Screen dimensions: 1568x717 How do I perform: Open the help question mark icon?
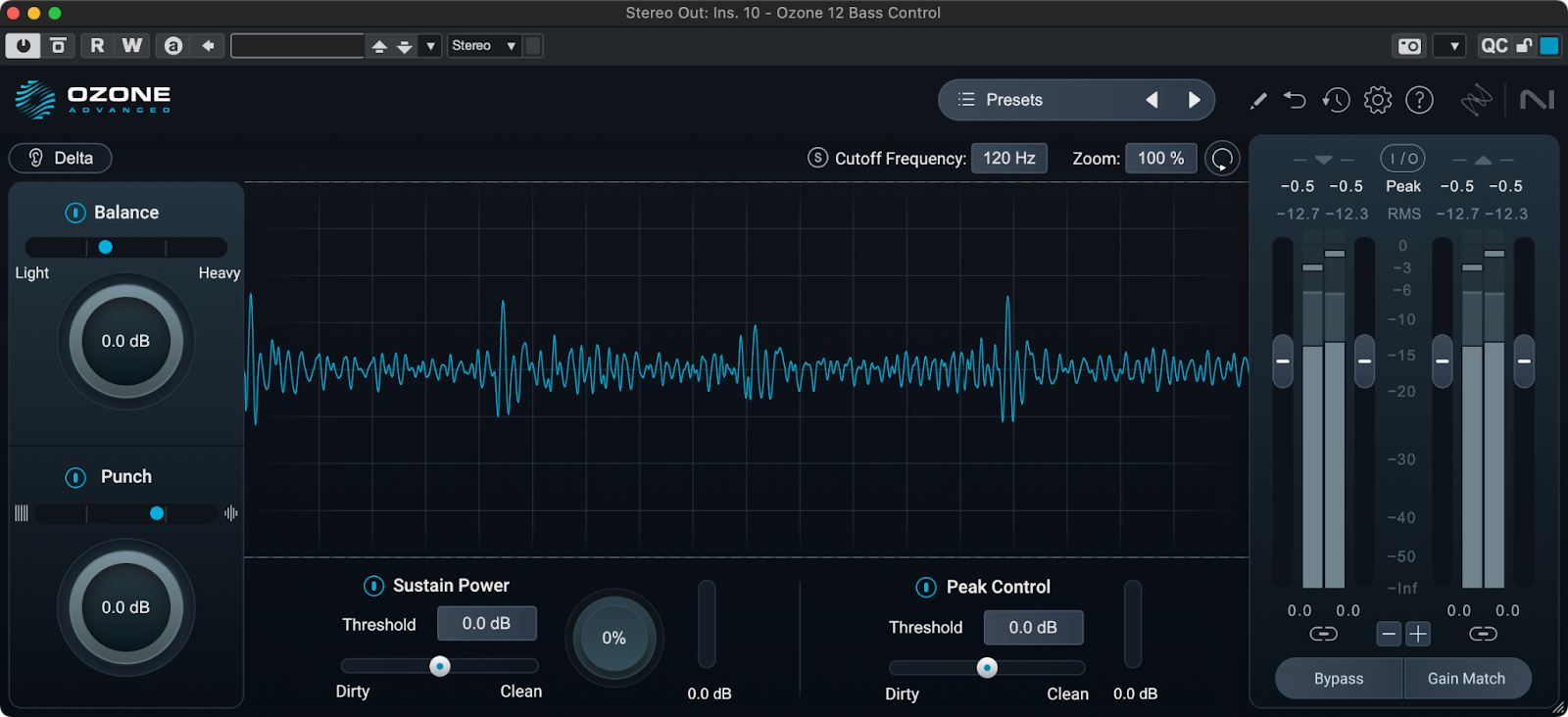(x=1419, y=100)
